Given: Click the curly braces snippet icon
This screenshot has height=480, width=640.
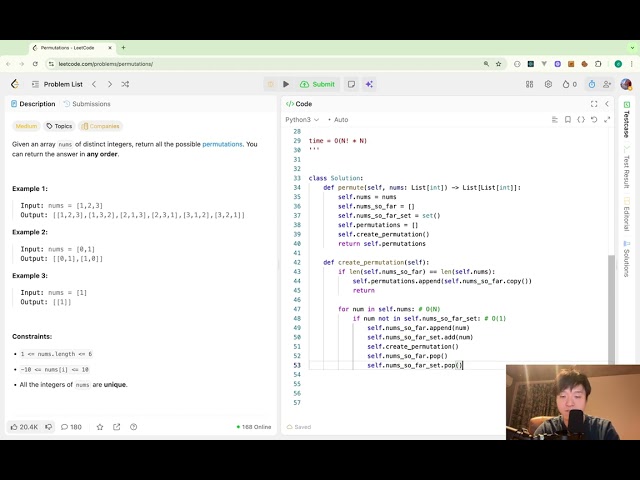Looking at the screenshot, I should click(x=581, y=120).
